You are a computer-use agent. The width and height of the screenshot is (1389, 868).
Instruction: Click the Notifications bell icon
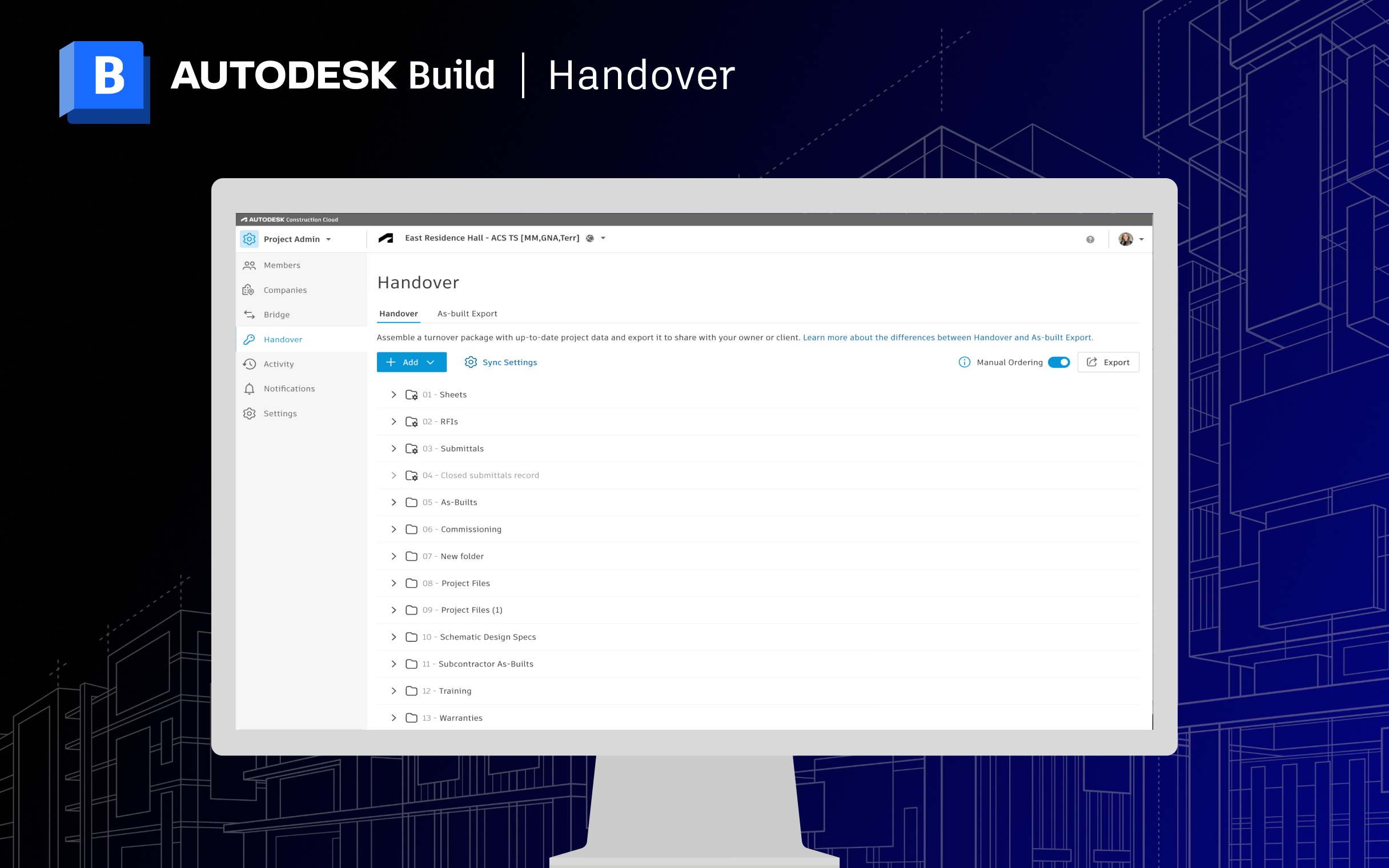click(249, 389)
